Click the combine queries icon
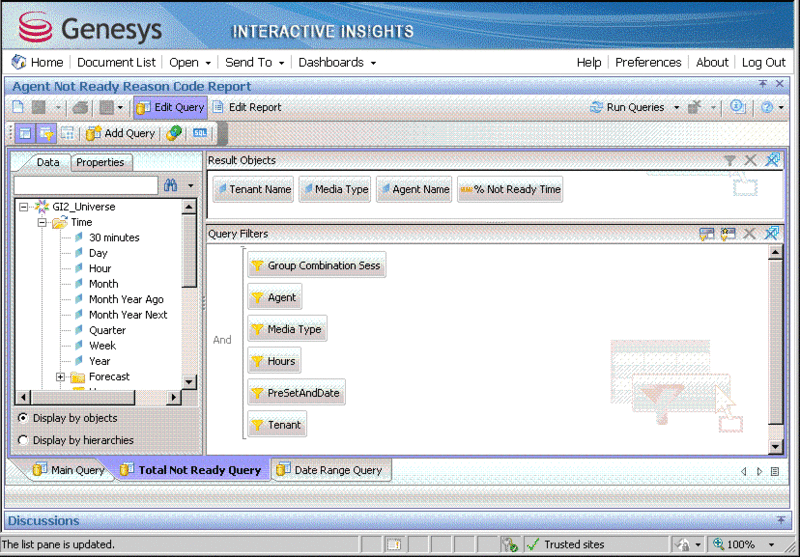The image size is (800, 557). click(174, 133)
